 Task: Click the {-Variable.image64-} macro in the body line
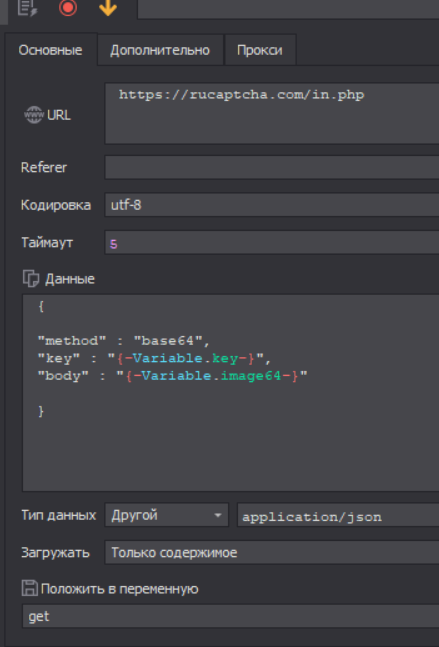(212, 376)
